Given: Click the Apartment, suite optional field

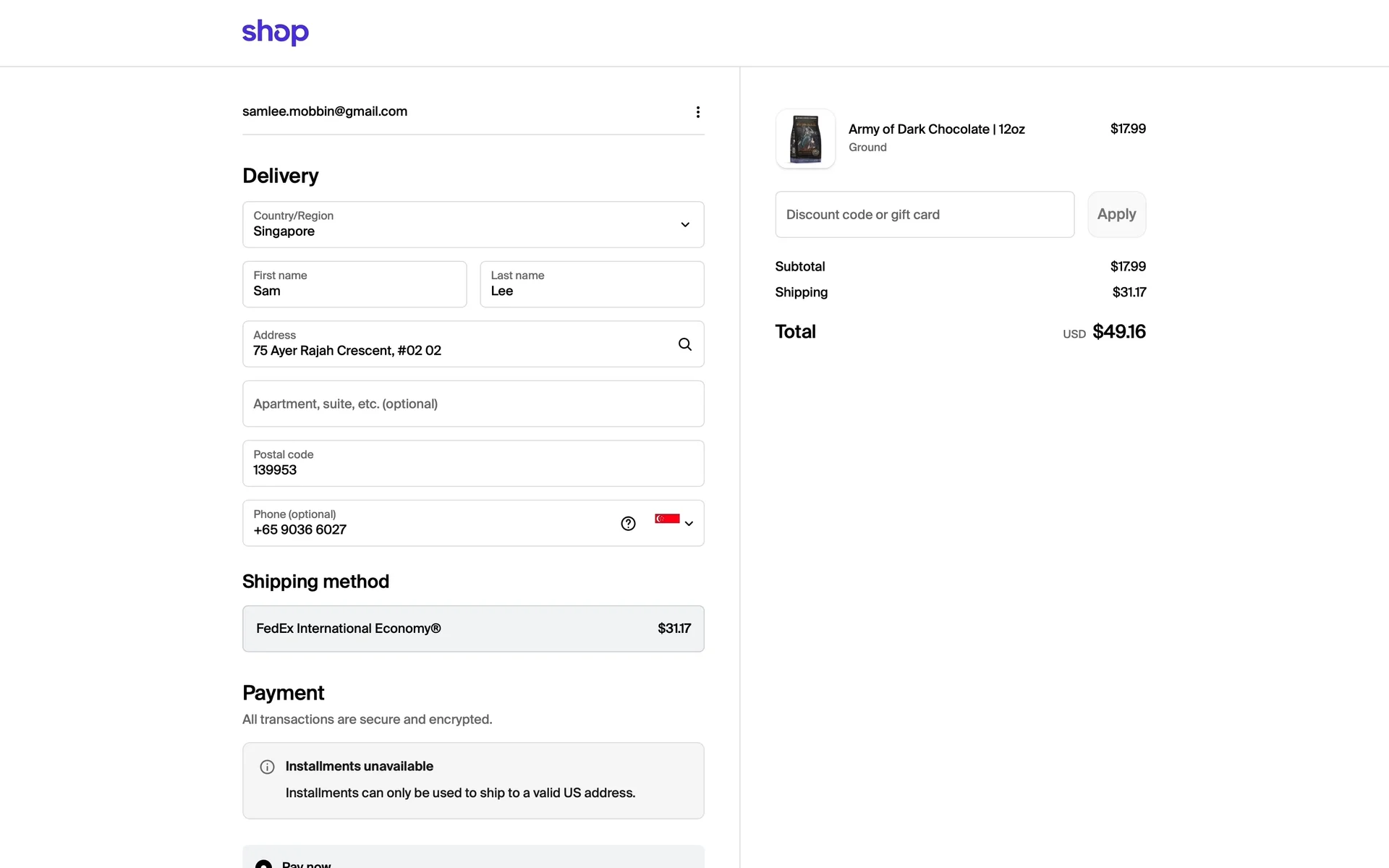Looking at the screenshot, I should (473, 404).
